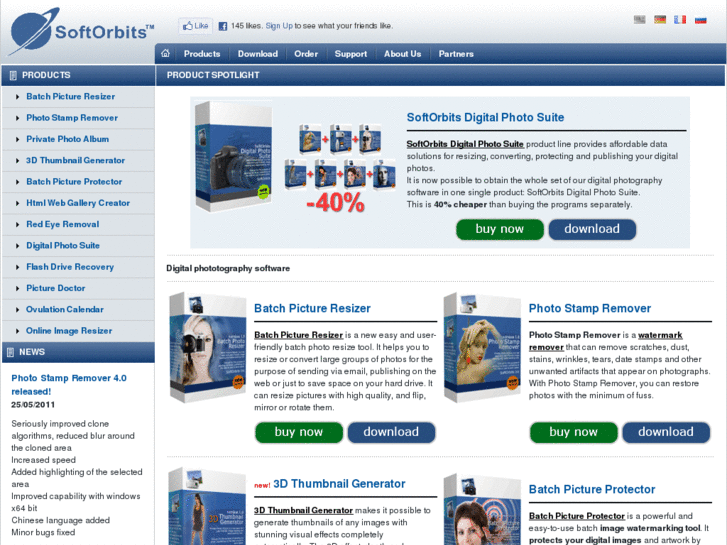
Task: Click the PRODUCTS sidebar header icon
Action: 13,75
